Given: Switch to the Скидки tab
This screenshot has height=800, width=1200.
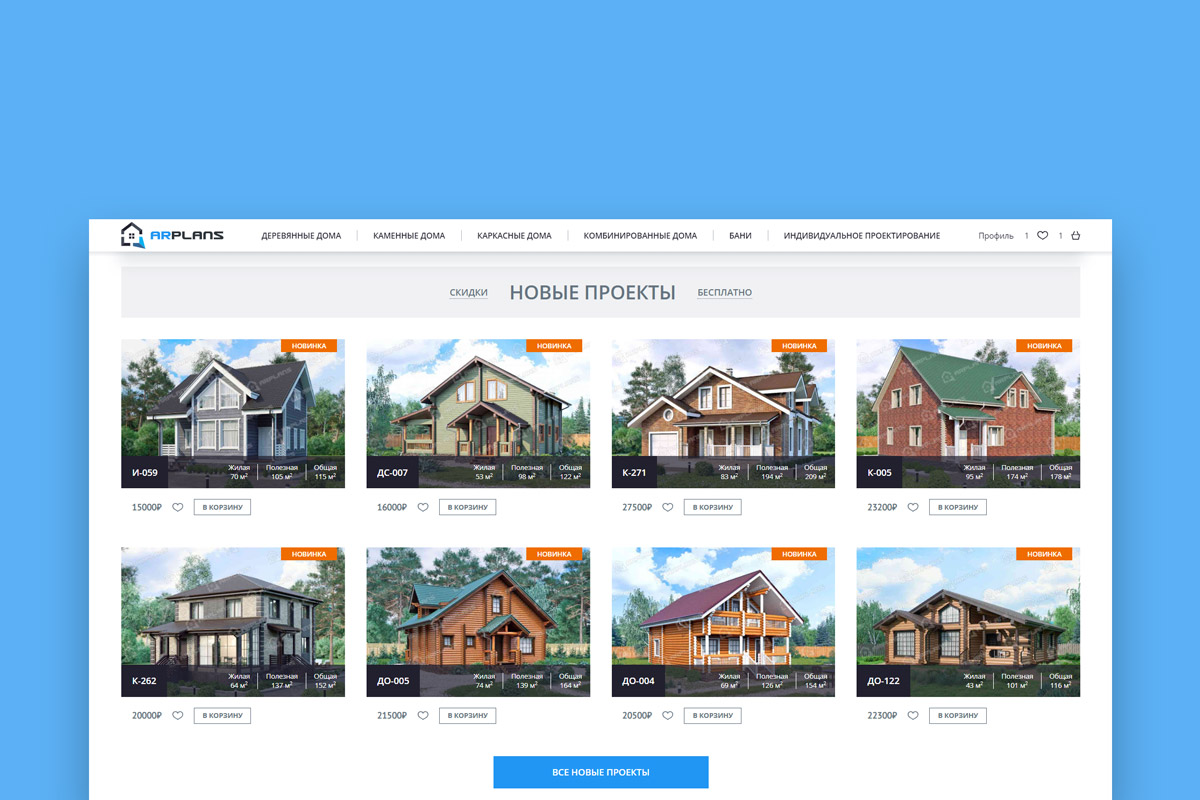Looking at the screenshot, I should point(468,293).
